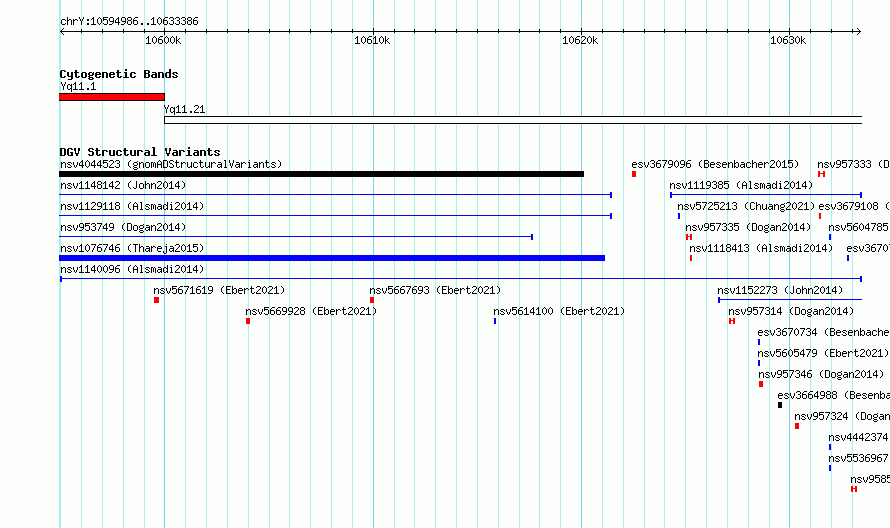This screenshot has height=528, width=890.
Task: Click red marker under nsv5669928 (Ebert2021)
Action: 248,321
